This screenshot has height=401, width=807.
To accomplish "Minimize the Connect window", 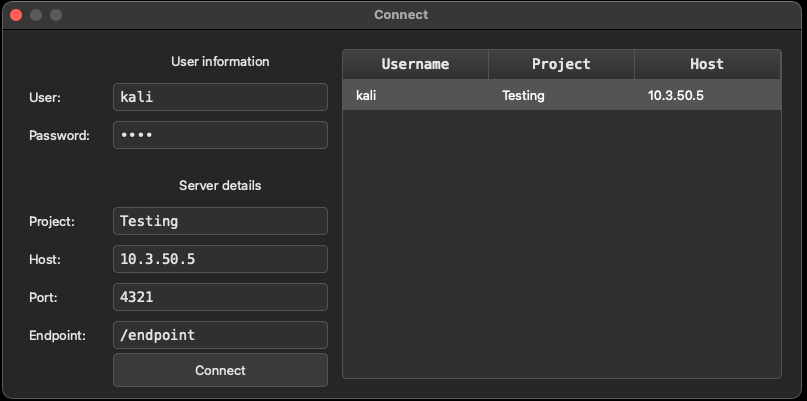I will coord(36,15).
